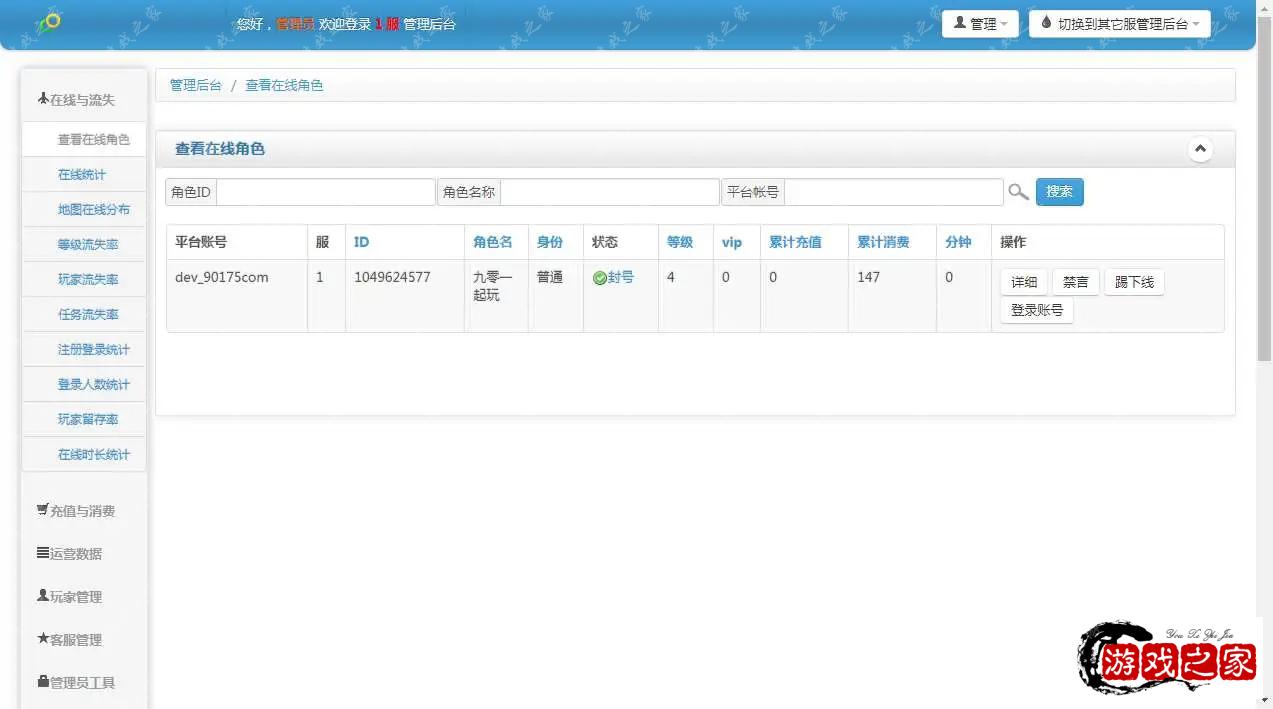
Task: Expand the 运营数据 sidebar section
Action: 70,554
